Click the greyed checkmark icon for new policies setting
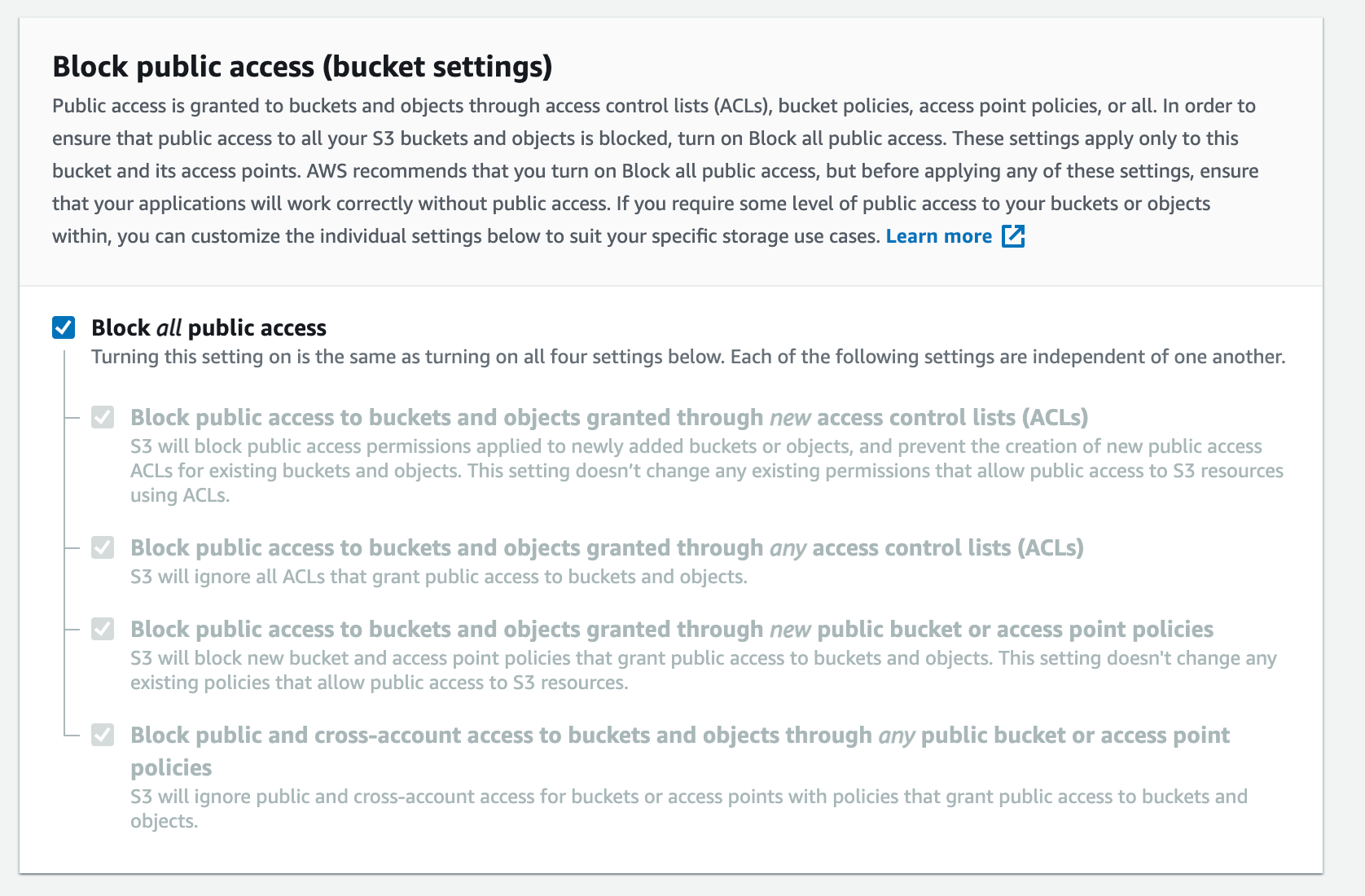The width and height of the screenshot is (1365, 896). (x=103, y=629)
